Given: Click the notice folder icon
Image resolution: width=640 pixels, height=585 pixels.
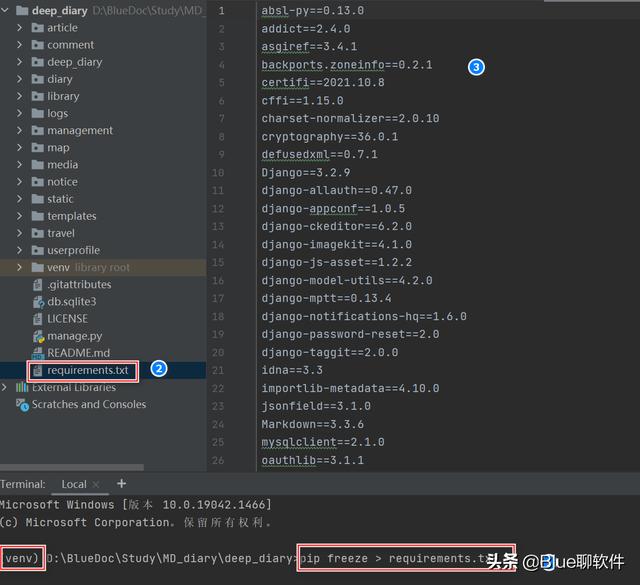Looking at the screenshot, I should click(x=38, y=182).
